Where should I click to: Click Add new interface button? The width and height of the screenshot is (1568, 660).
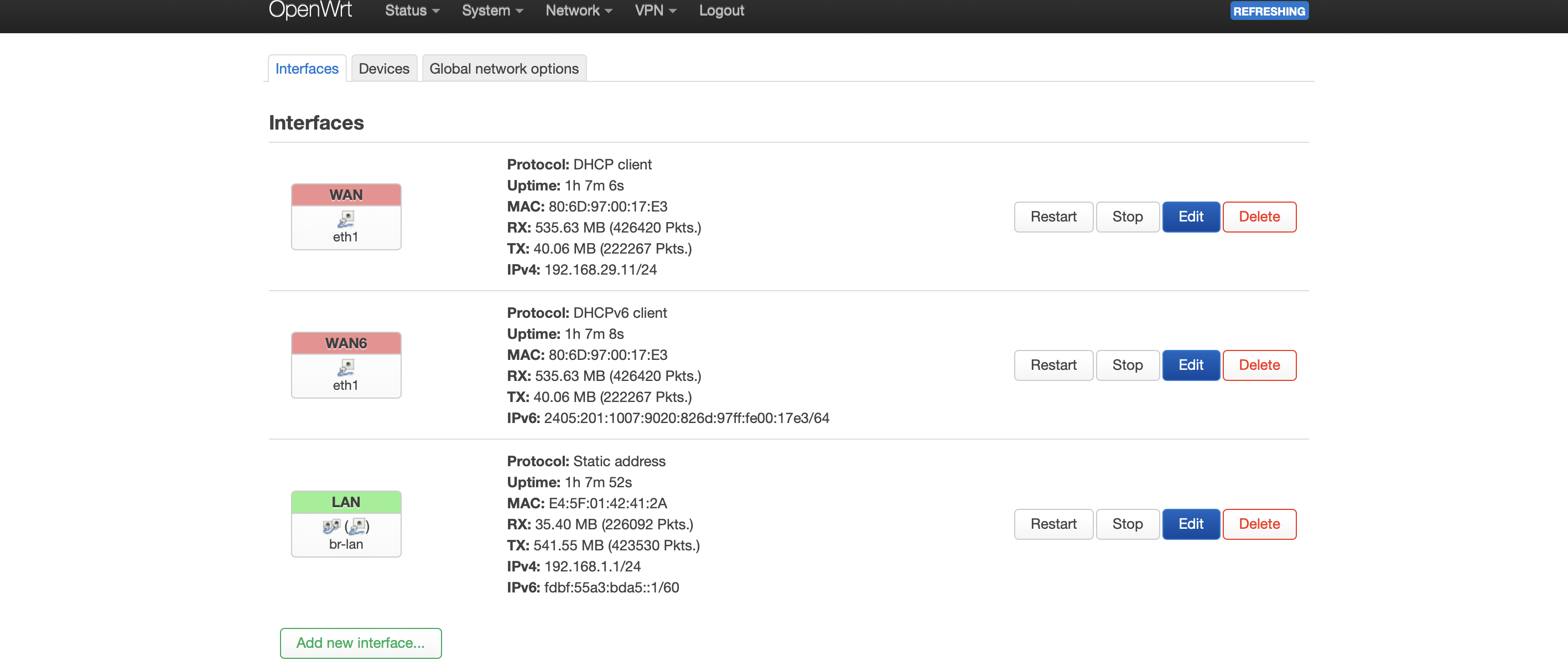360,642
